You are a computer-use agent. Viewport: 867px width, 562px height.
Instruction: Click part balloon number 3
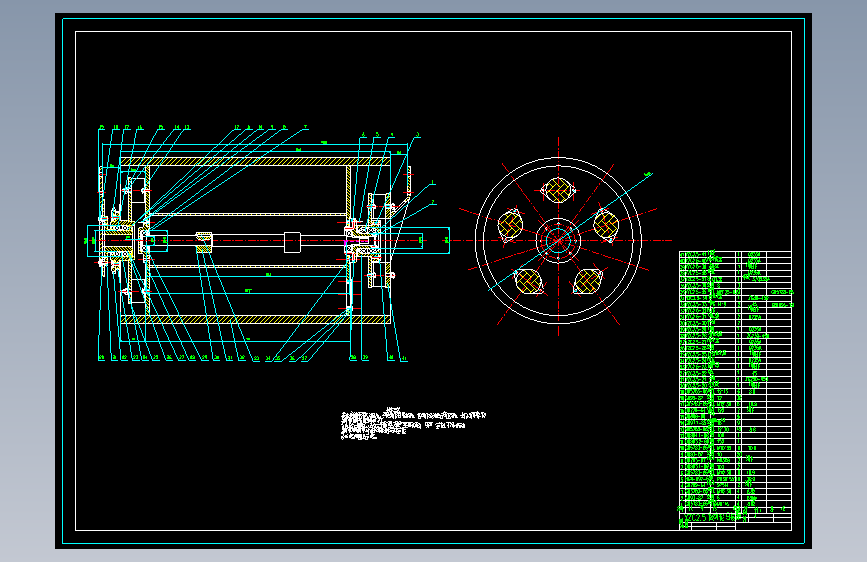(417, 134)
